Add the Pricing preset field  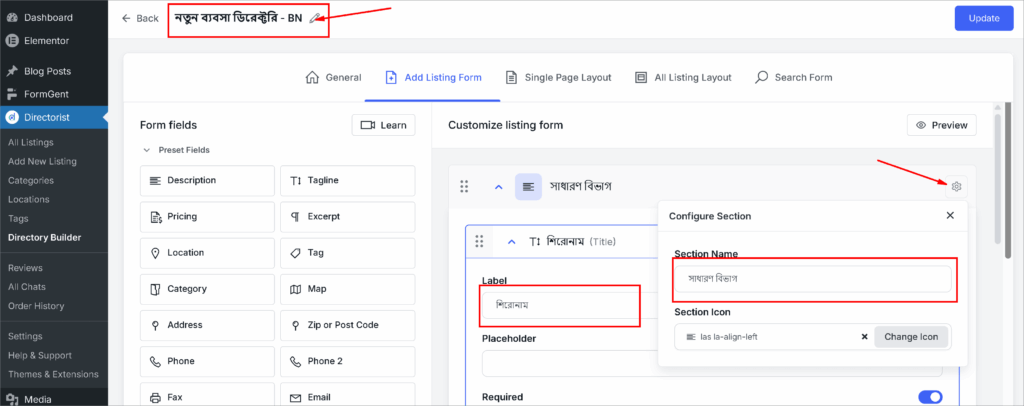[207, 217]
